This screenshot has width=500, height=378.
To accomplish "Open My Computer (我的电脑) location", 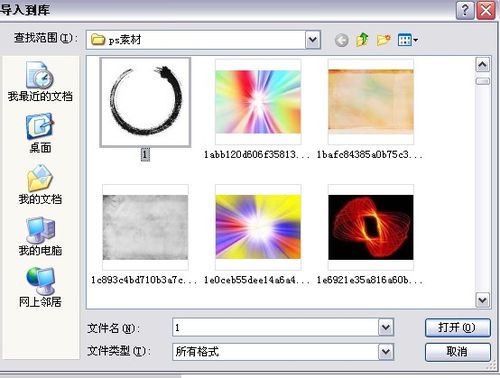I will click(x=40, y=236).
